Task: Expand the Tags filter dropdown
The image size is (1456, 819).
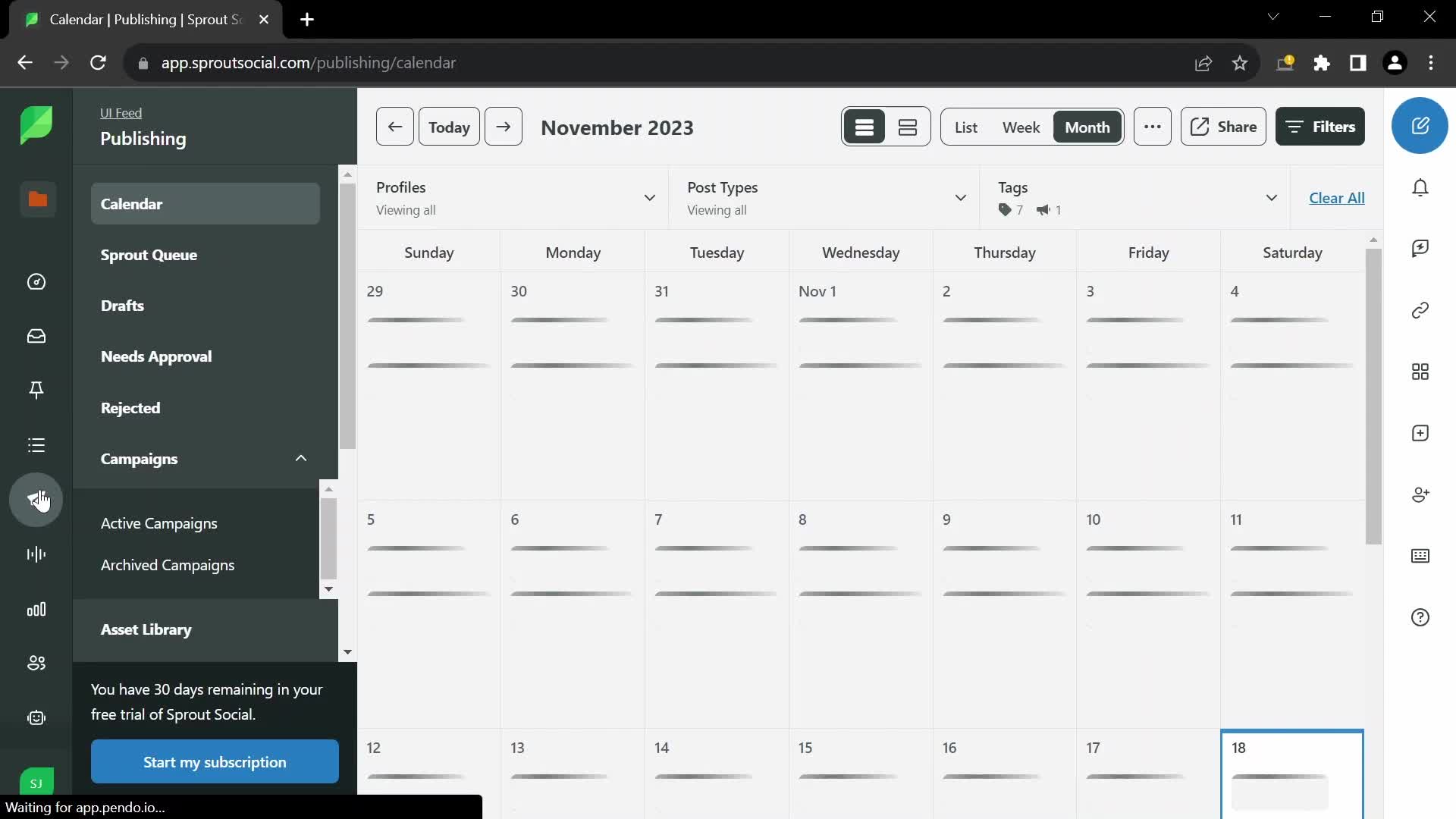Action: (1270, 197)
